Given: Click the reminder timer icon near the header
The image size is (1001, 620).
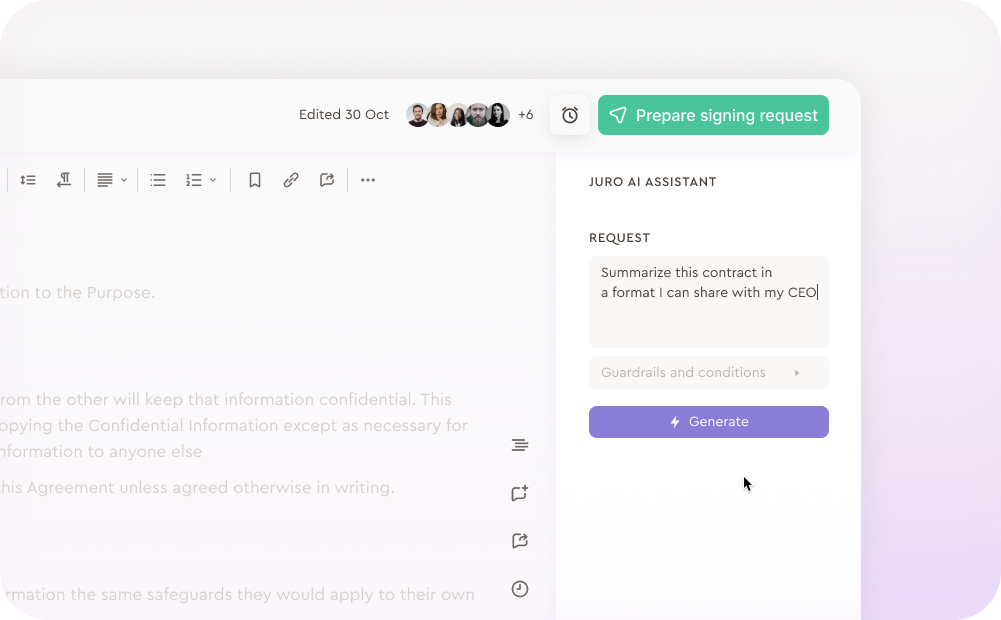Looking at the screenshot, I should tap(570, 115).
